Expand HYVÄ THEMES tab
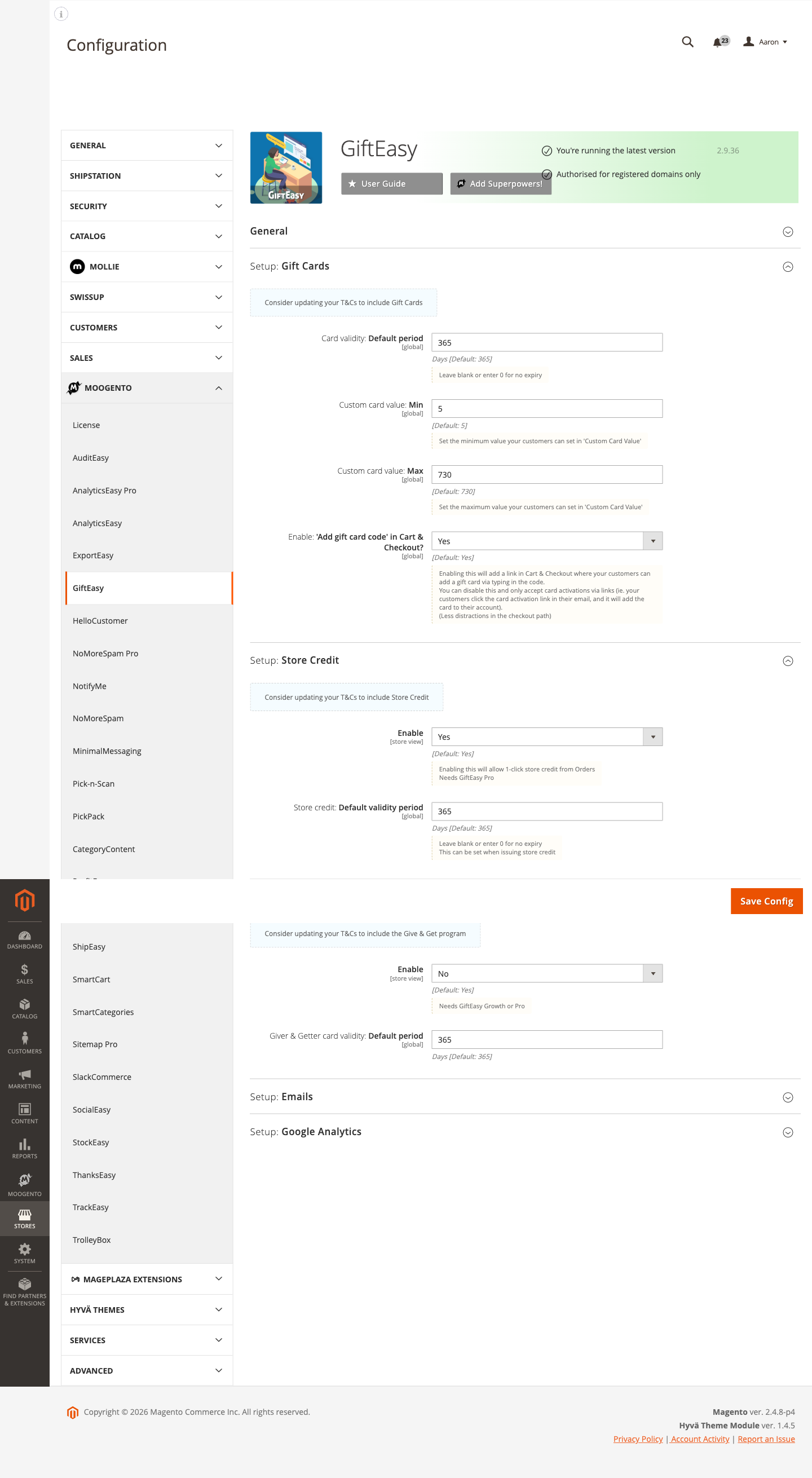This screenshot has width=812, height=1478. click(147, 1310)
